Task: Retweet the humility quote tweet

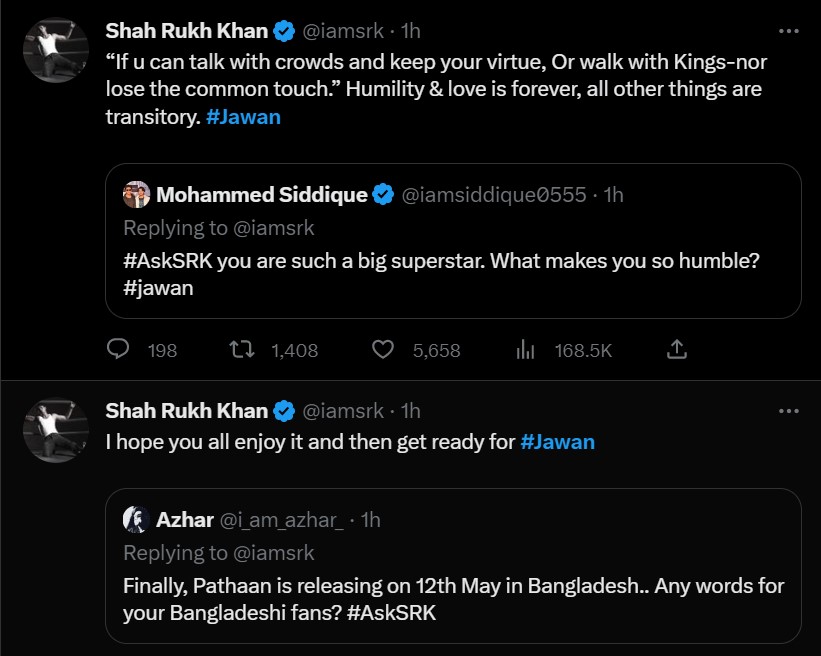Action: pos(238,350)
